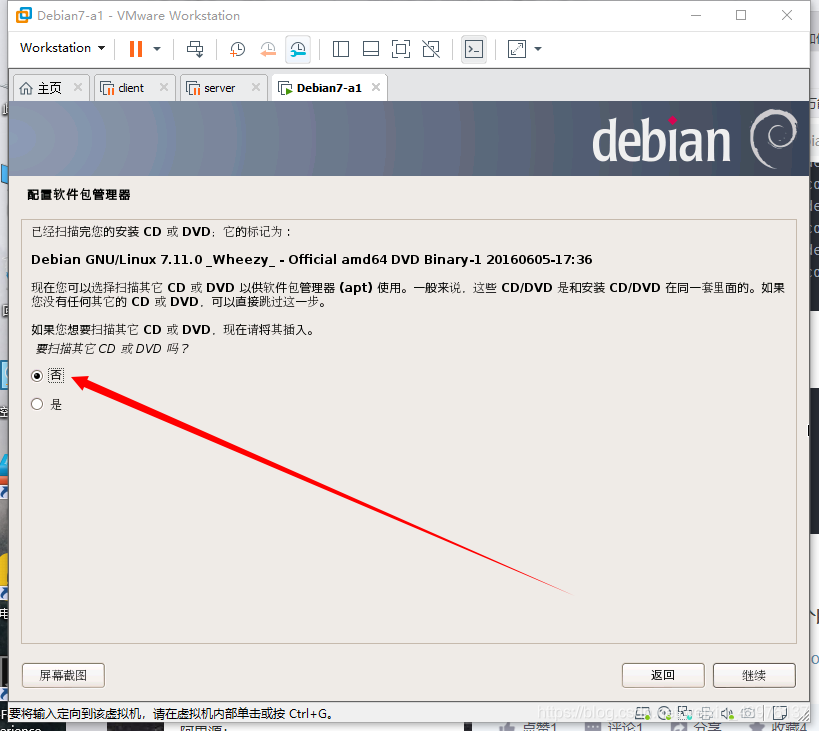Enter full screen mode icon

tap(401, 49)
